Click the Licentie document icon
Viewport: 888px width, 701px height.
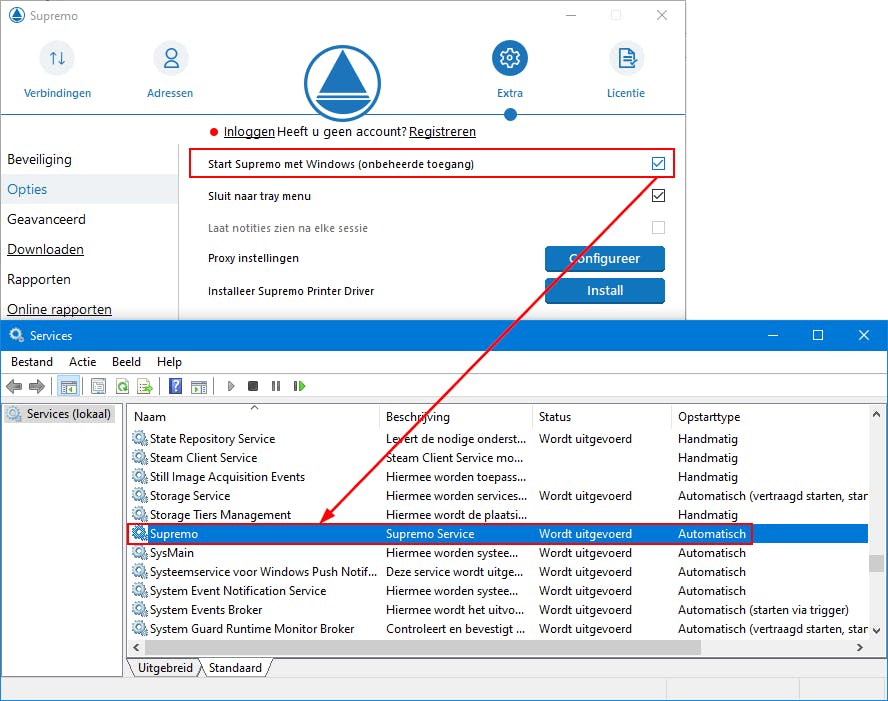[x=626, y=58]
